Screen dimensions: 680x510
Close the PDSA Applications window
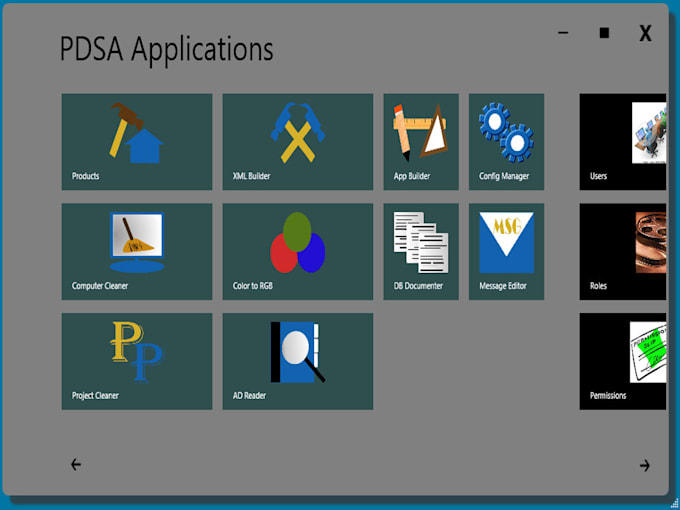point(645,33)
